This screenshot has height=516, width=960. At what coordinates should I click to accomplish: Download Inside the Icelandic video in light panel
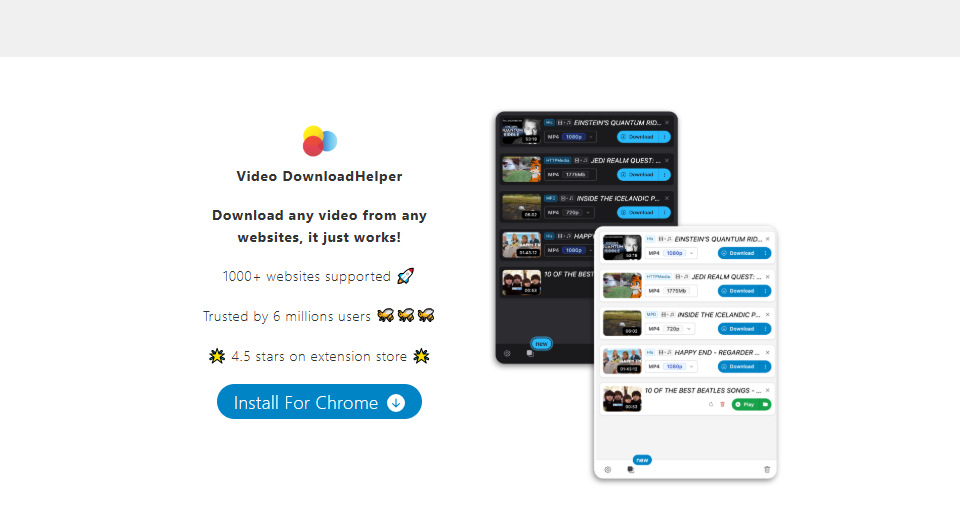pyautogui.click(x=738, y=329)
